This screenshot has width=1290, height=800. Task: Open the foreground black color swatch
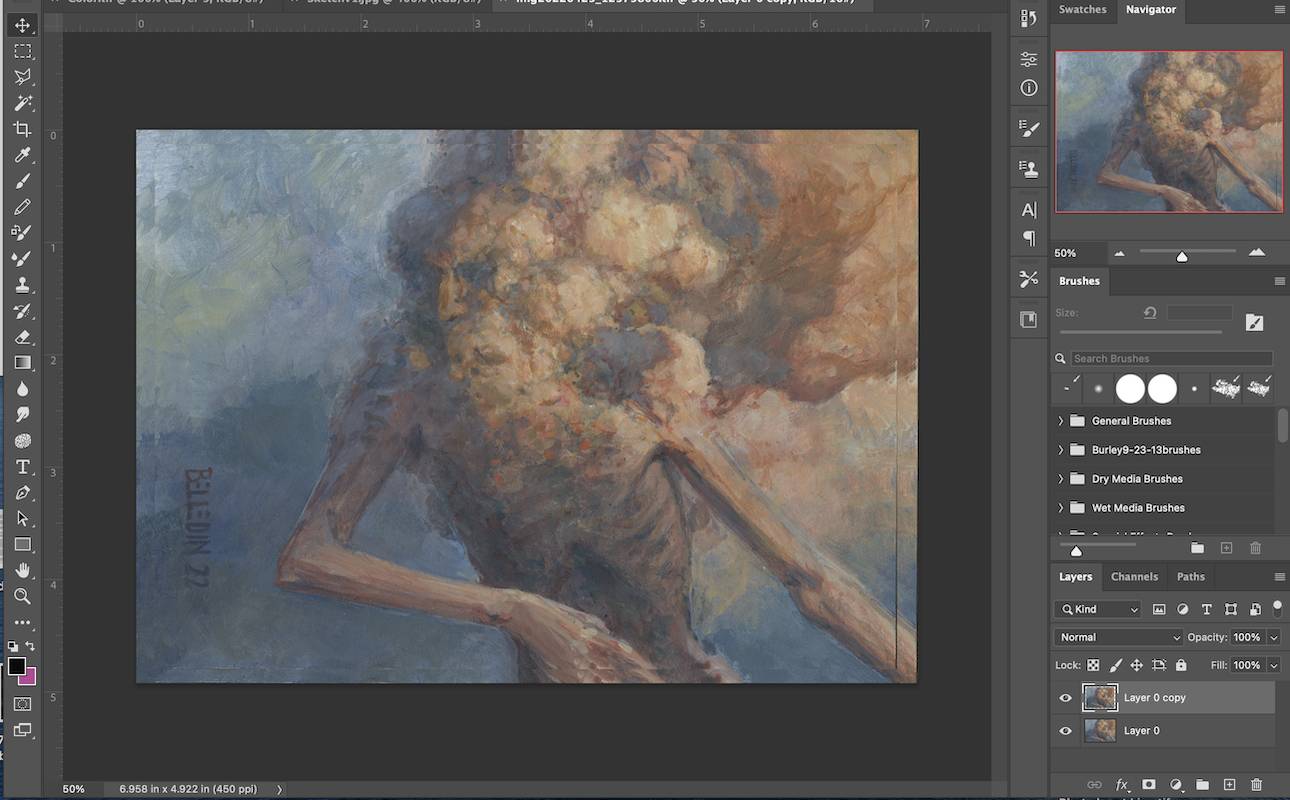click(16, 666)
